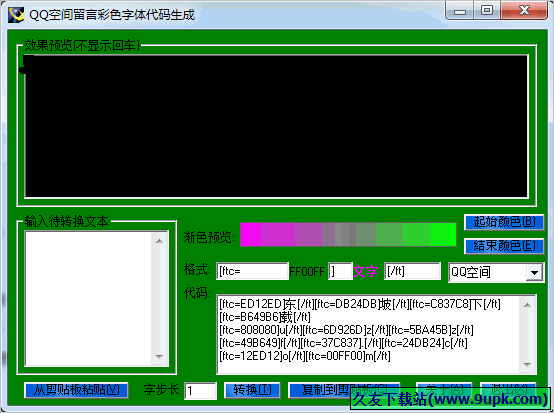Click the gradient color preview bar
This screenshot has width=554, height=413.
(x=348, y=235)
